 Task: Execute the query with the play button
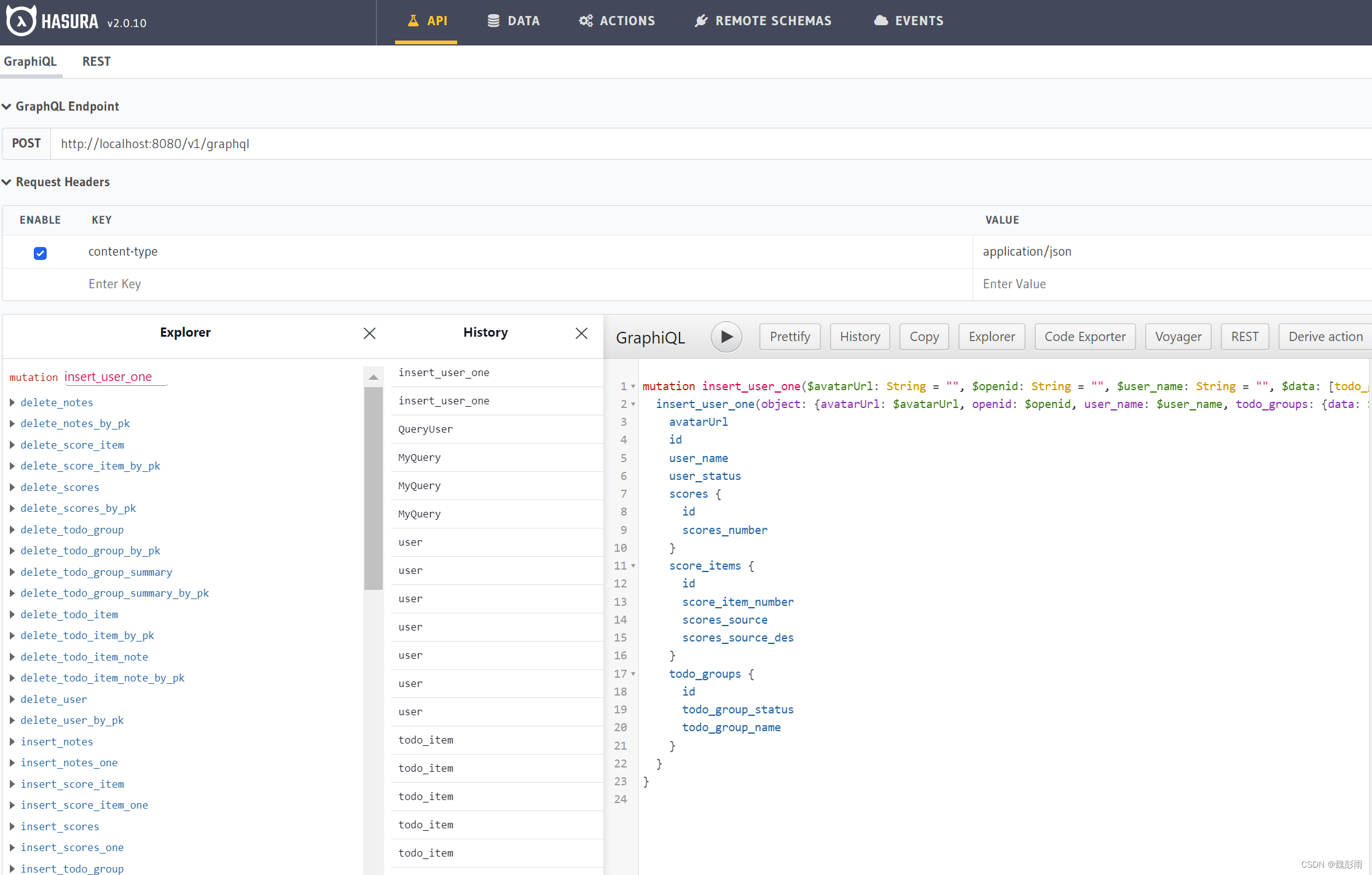tap(726, 337)
